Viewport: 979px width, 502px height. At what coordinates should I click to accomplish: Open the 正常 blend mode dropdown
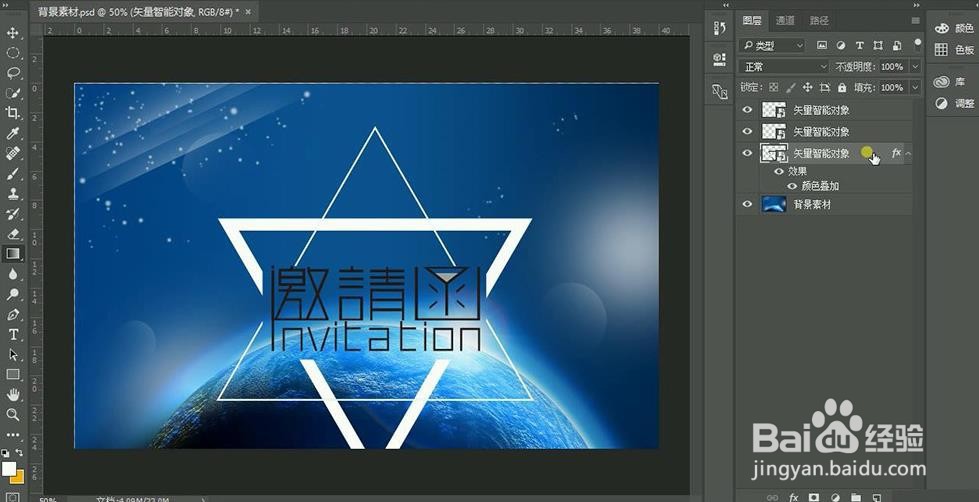pos(784,67)
